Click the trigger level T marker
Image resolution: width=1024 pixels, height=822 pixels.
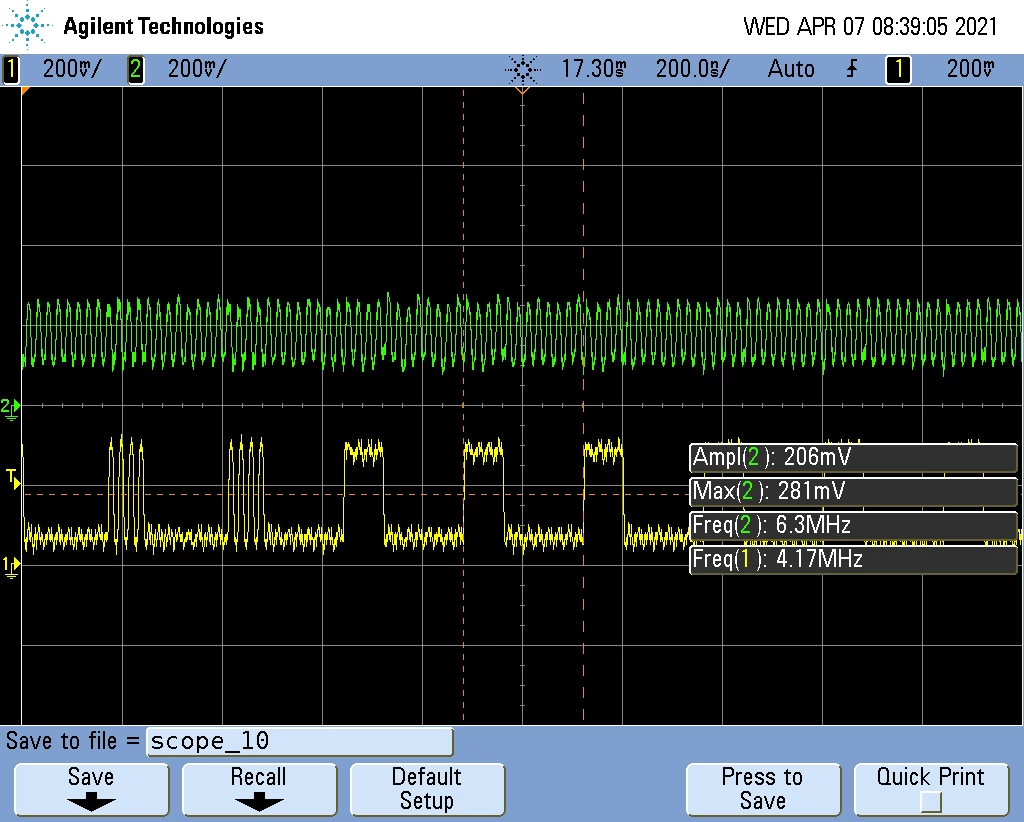coord(12,479)
